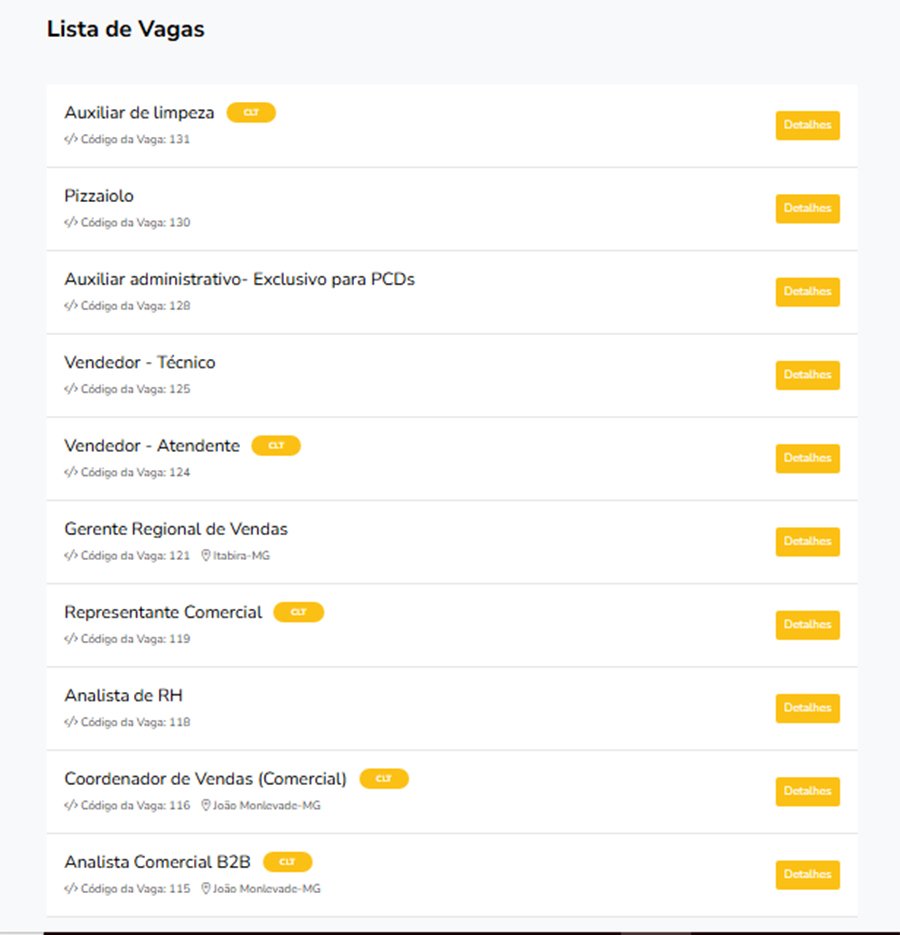This screenshot has height=935, width=900.
Task: Show Detalhes for Gerente Regional de Vendas
Action: pyautogui.click(x=807, y=542)
